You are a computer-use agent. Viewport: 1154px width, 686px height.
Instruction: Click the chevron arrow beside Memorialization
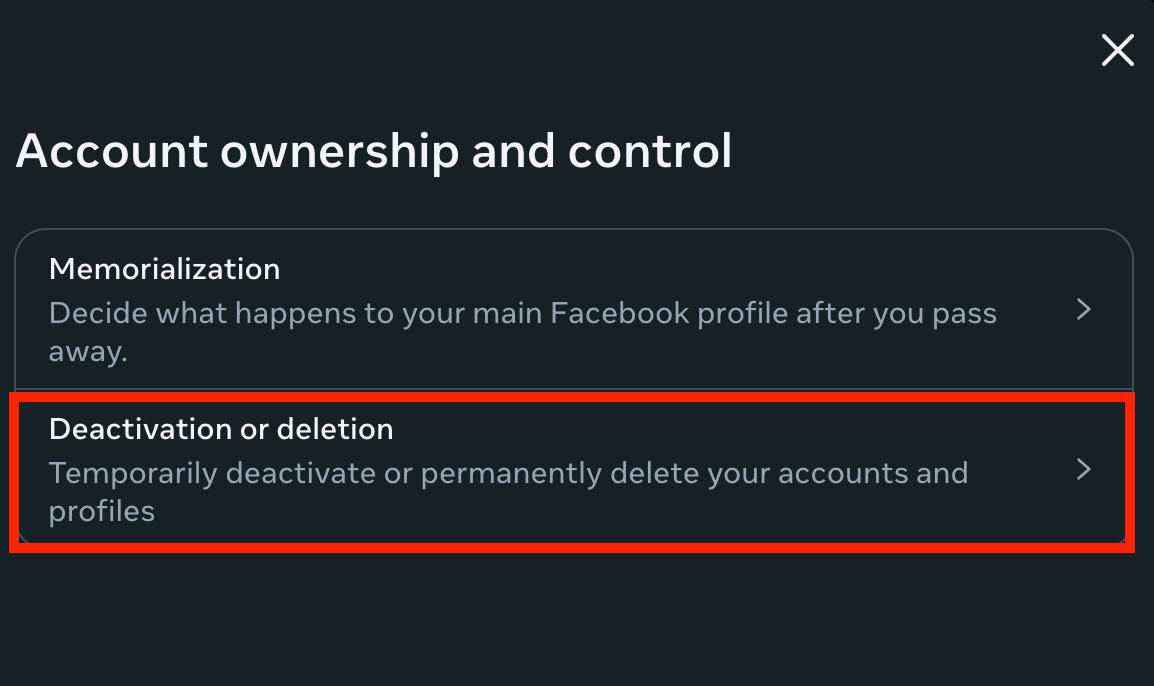1083,310
